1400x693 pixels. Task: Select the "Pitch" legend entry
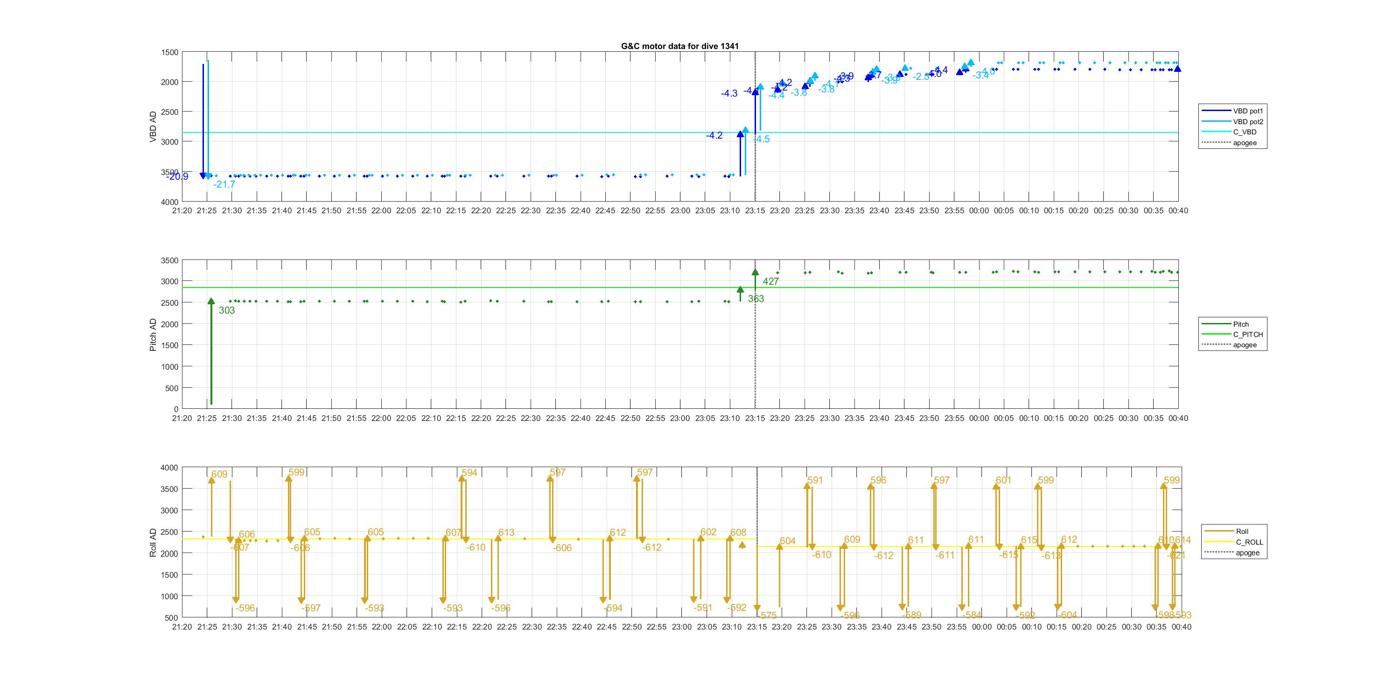[1241, 324]
